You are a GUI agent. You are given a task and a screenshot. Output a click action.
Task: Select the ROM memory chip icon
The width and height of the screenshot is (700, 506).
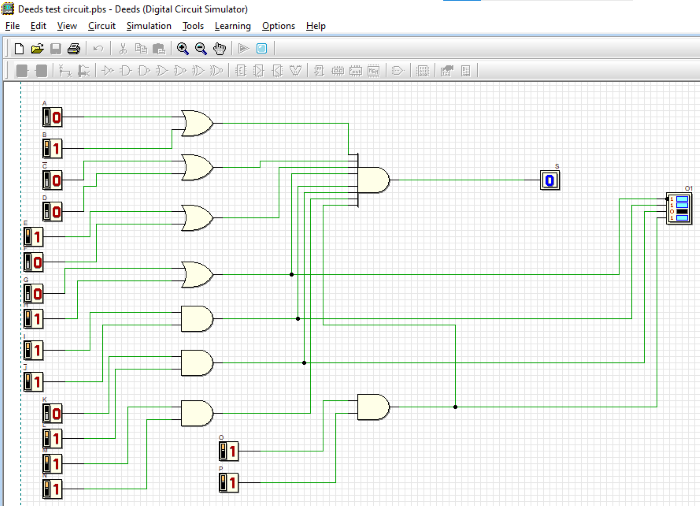(x=373, y=71)
